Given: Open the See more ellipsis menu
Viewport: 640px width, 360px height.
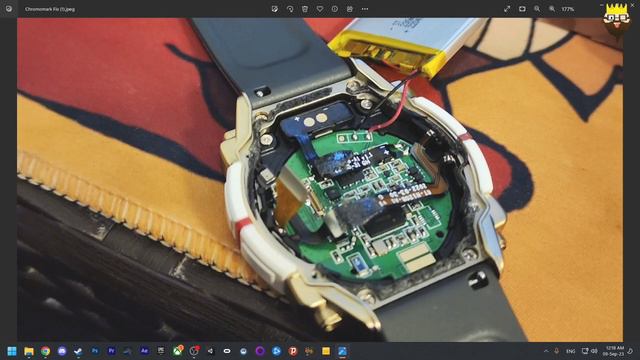Looking at the screenshot, I should point(365,9).
